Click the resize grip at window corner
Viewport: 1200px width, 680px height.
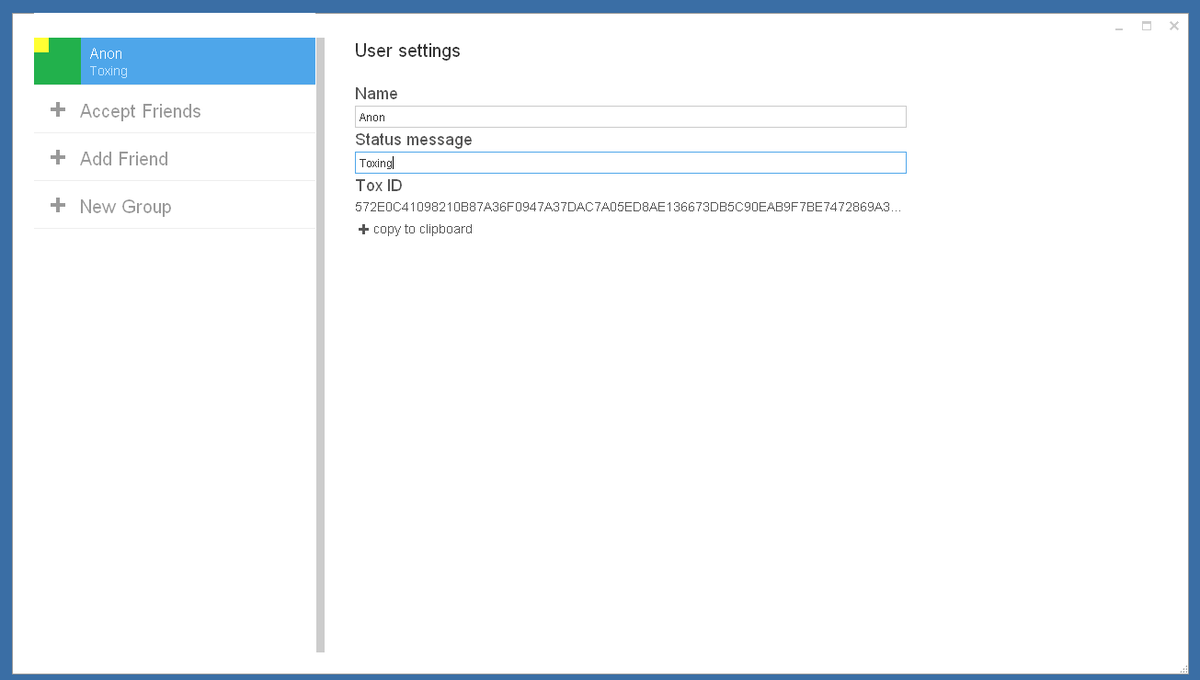(1183, 669)
